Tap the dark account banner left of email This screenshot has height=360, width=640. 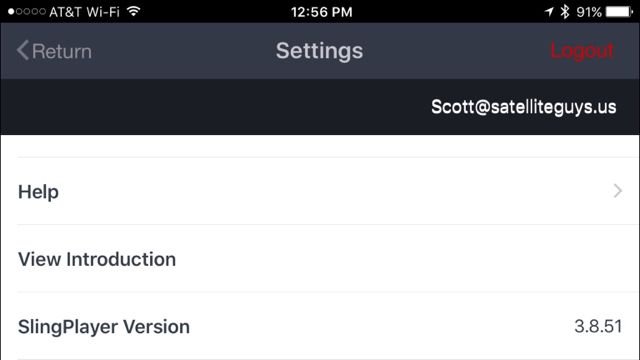(212, 107)
